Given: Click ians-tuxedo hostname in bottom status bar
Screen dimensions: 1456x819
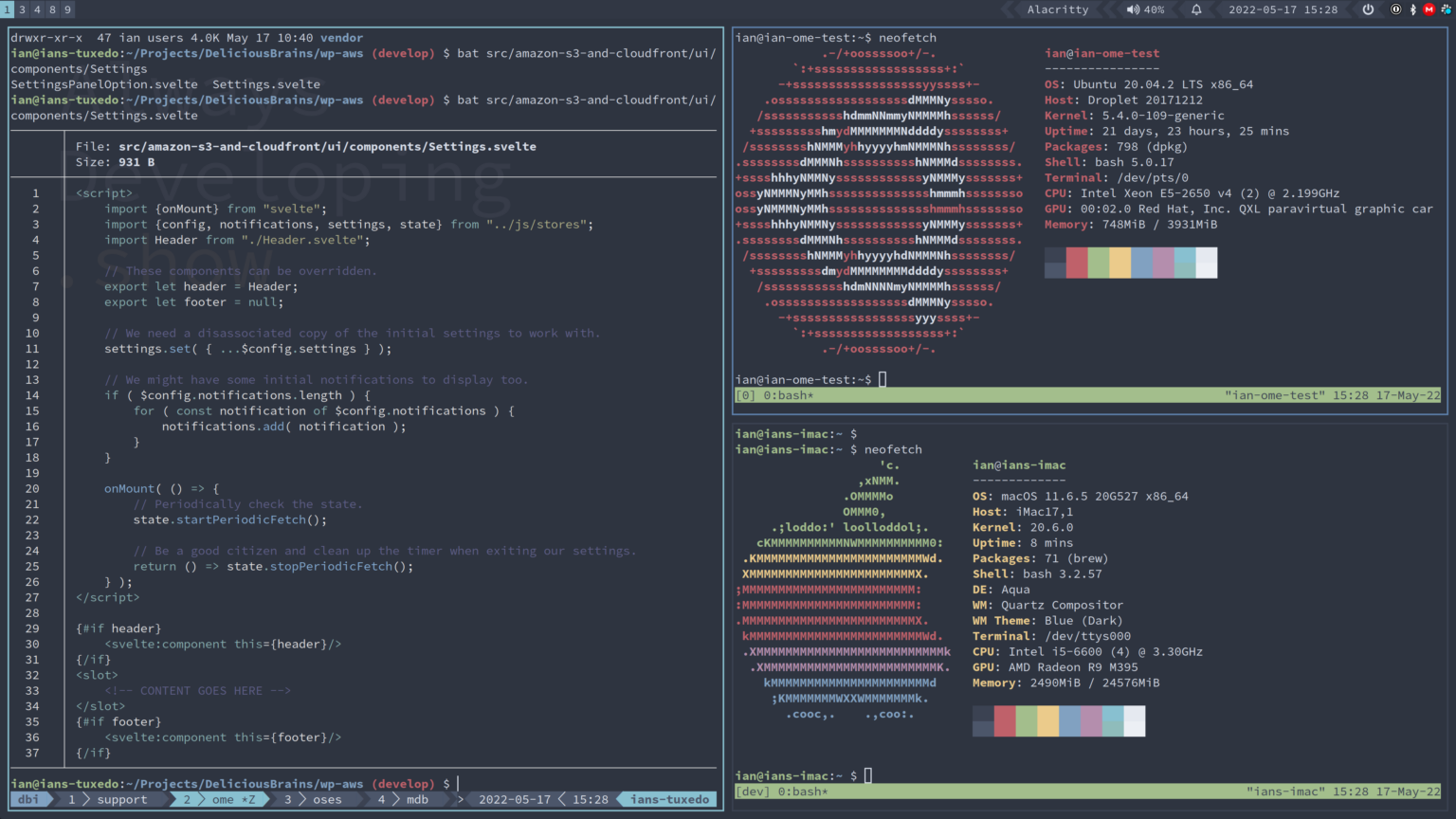Looking at the screenshot, I should [668, 799].
